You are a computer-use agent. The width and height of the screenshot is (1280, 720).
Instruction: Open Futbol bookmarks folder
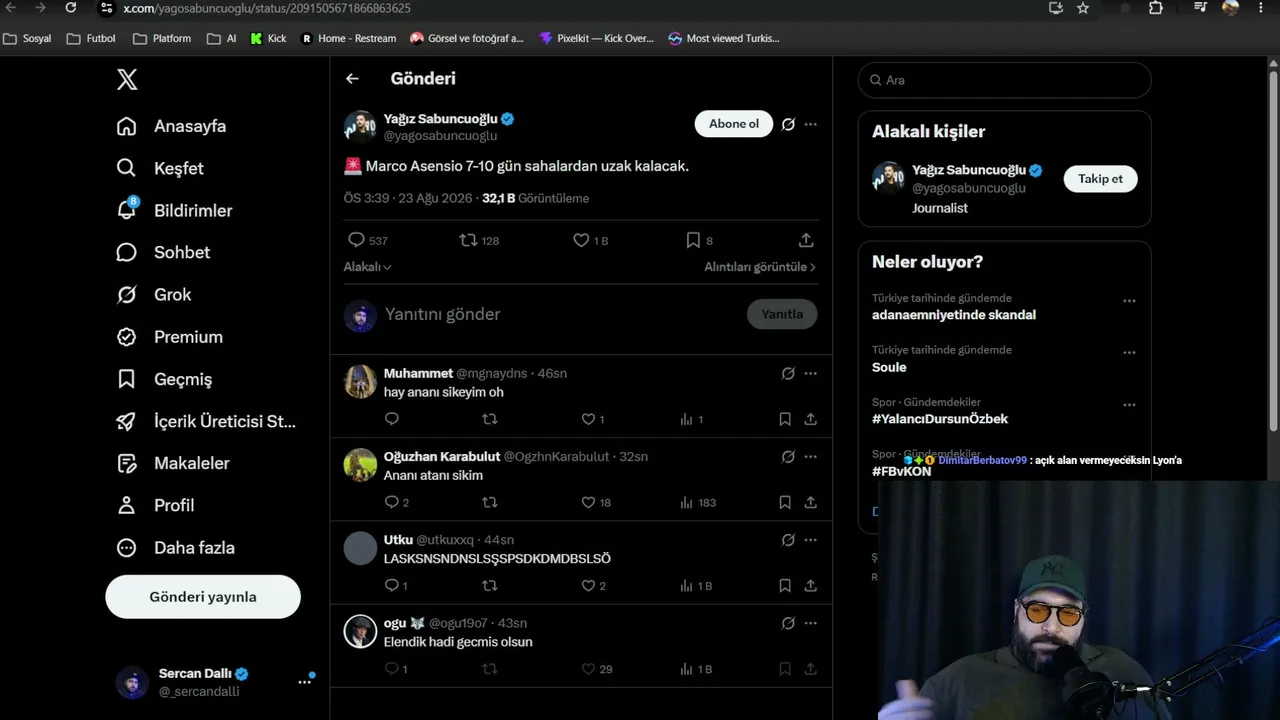pos(91,38)
